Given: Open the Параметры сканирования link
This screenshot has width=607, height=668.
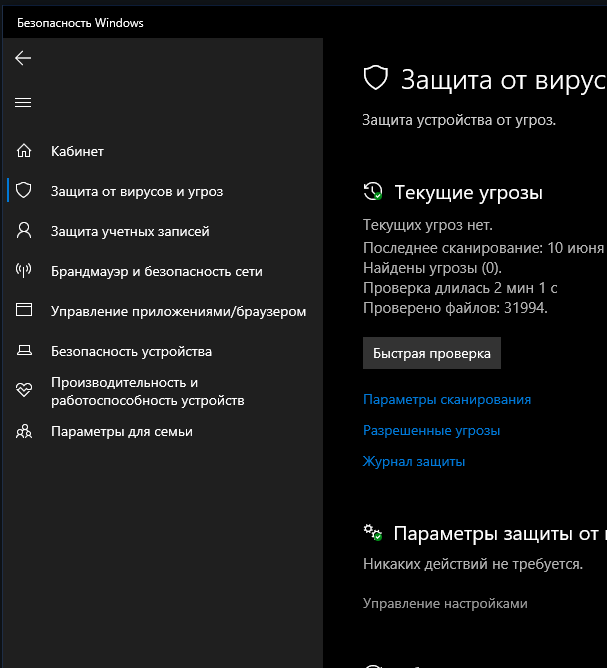Looking at the screenshot, I should click(446, 399).
